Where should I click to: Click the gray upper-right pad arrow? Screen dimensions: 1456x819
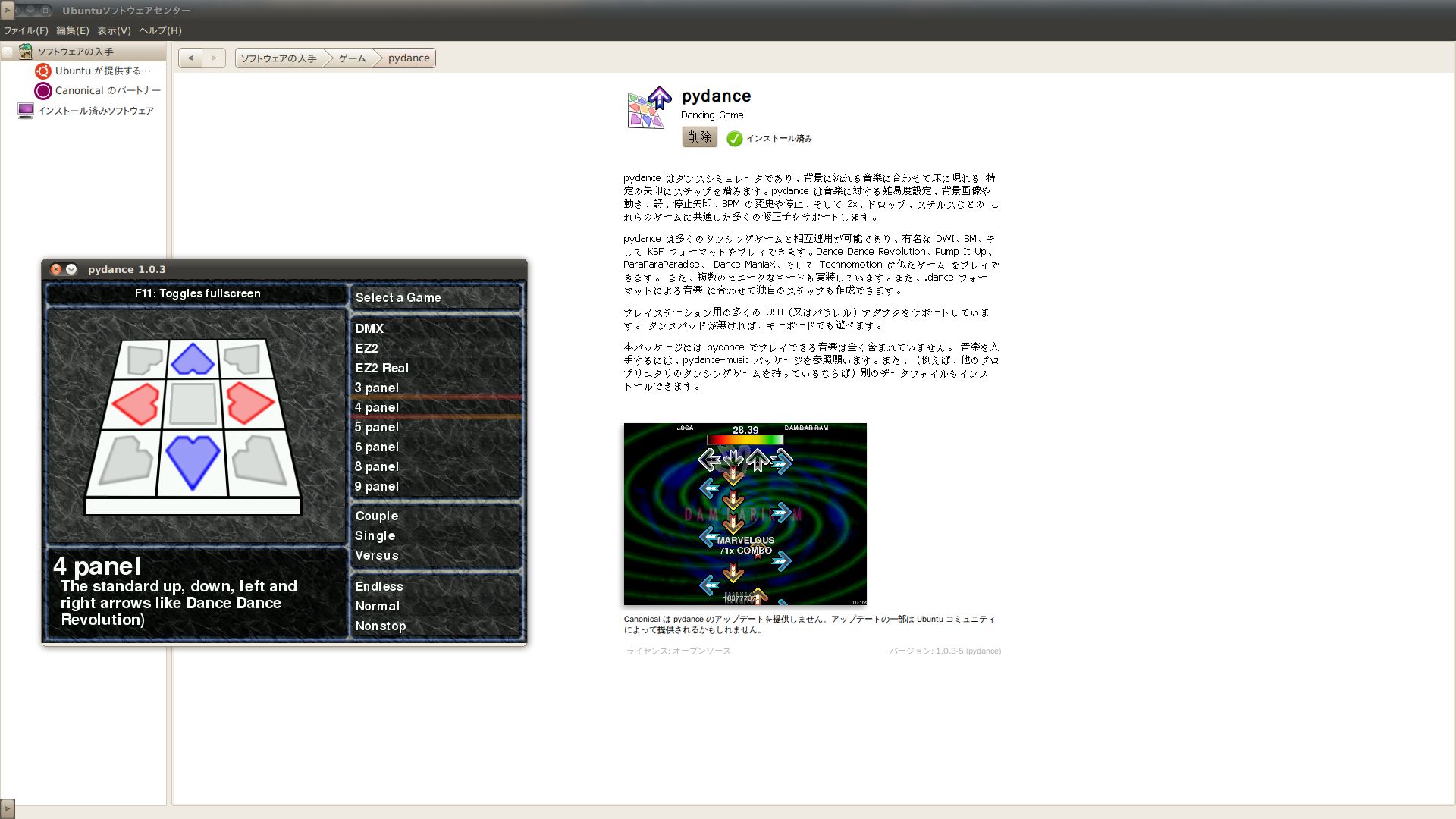pyautogui.click(x=243, y=359)
